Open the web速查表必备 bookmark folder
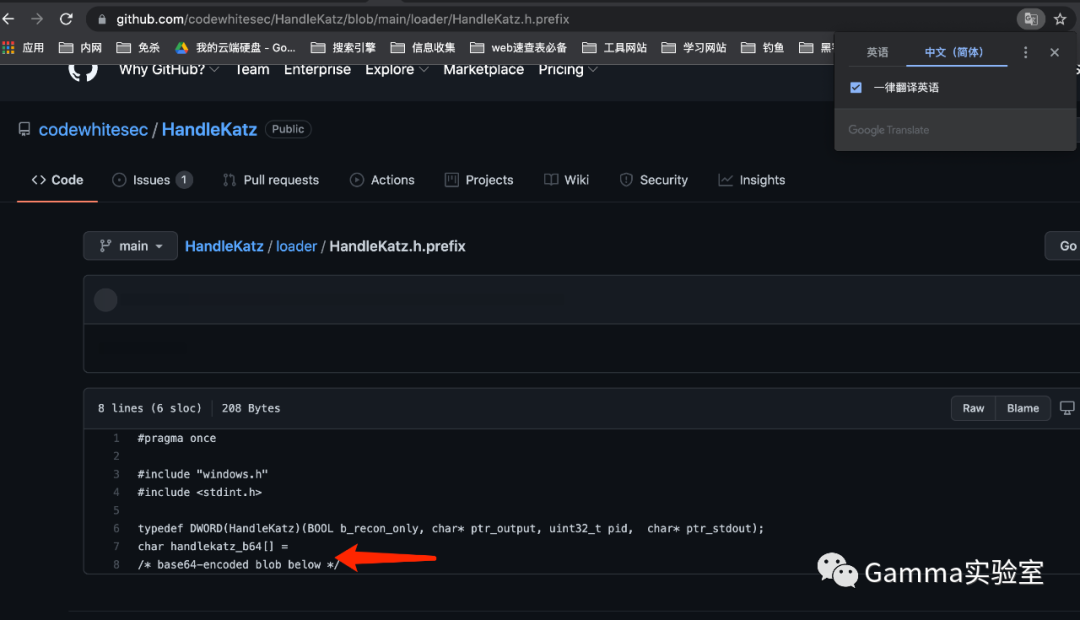 coord(519,48)
